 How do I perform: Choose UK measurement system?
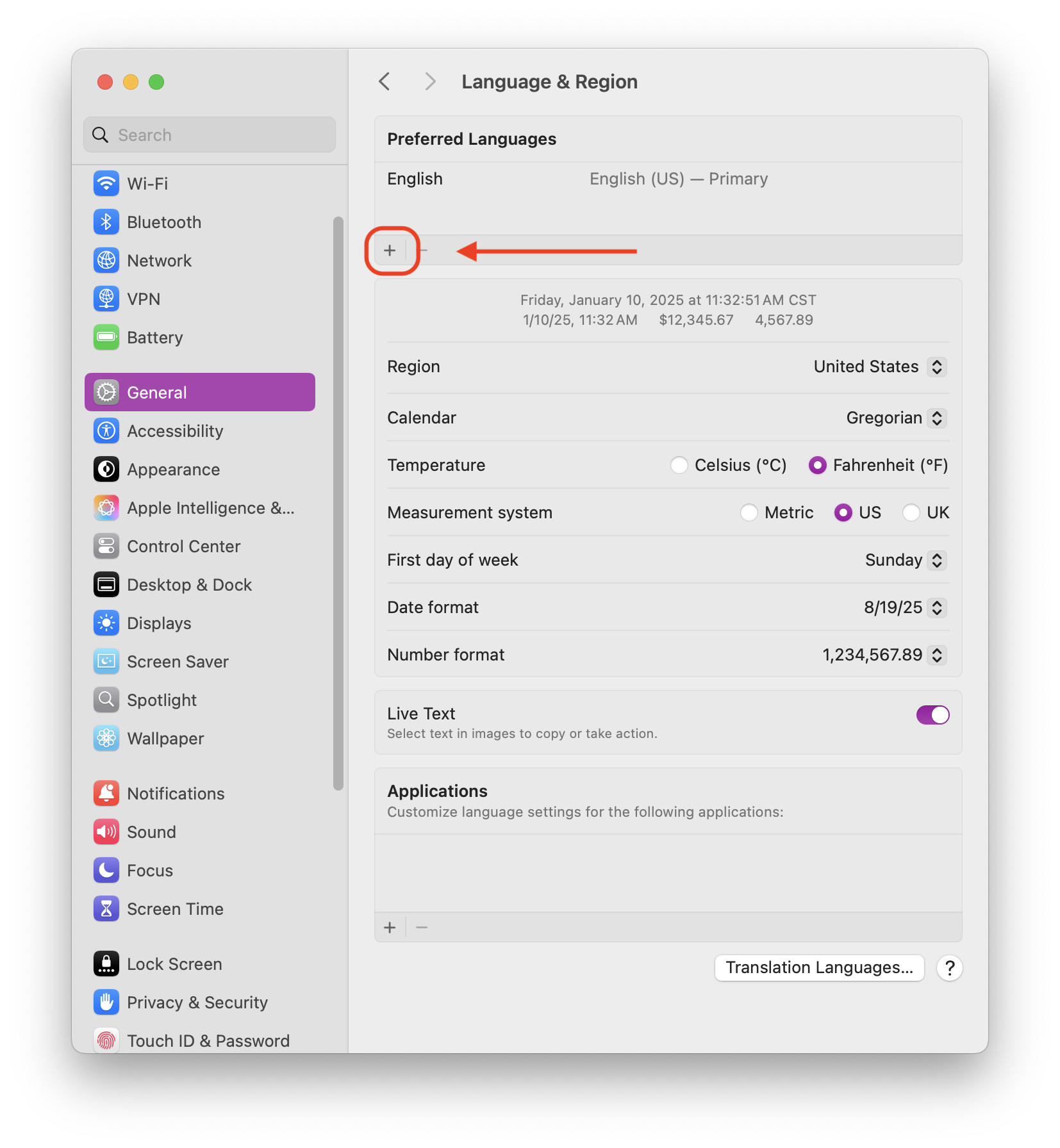coord(911,512)
